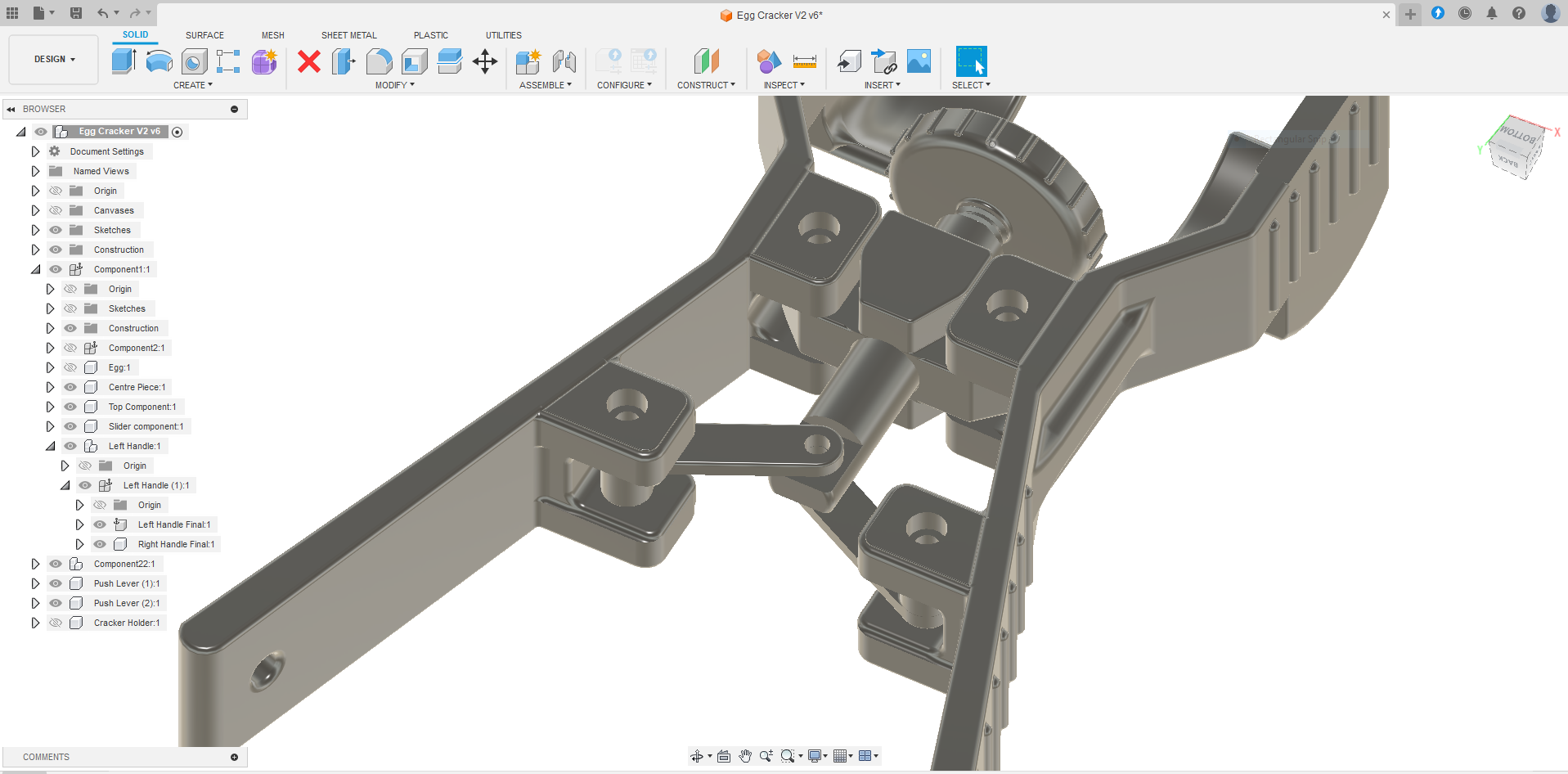Switch to the UTILITIES tab
Image resolution: width=1568 pixels, height=774 pixels.
point(504,35)
